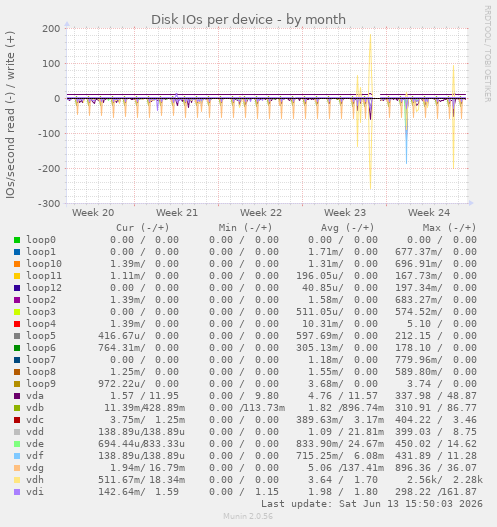Click the 'loop2' legend label

[x=41, y=300]
